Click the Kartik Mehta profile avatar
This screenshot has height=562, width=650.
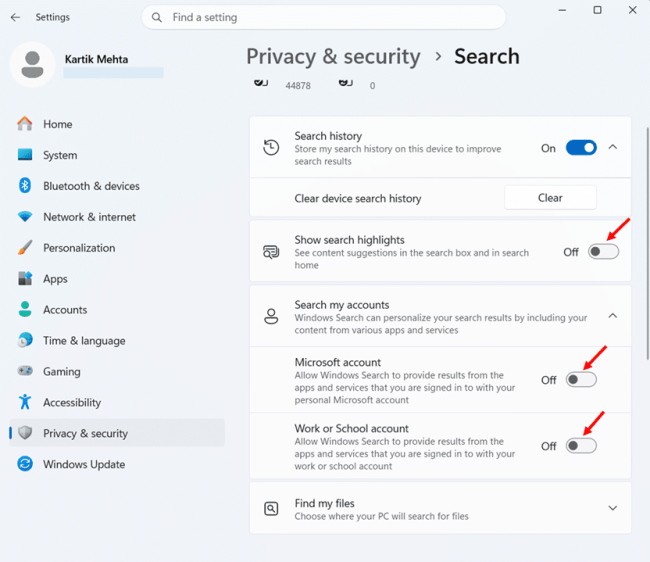tap(32, 65)
